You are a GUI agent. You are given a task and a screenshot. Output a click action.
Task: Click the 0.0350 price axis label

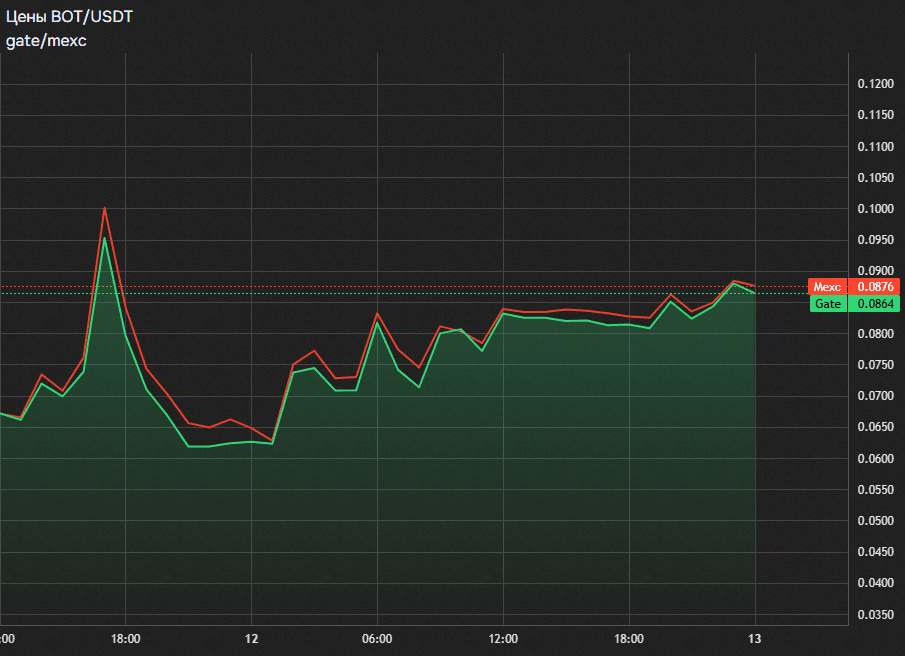tap(875, 614)
